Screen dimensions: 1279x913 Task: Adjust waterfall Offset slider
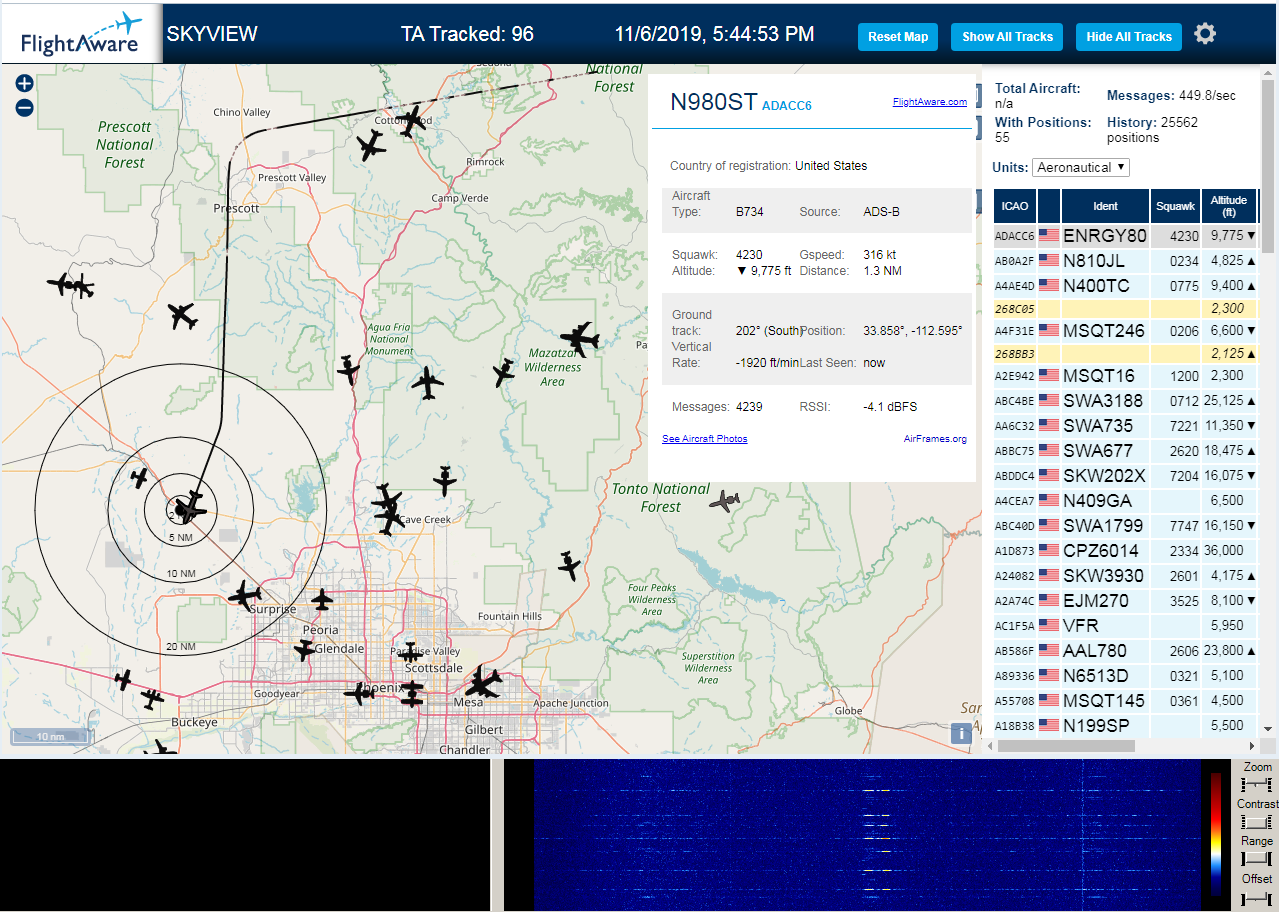pos(1256,897)
